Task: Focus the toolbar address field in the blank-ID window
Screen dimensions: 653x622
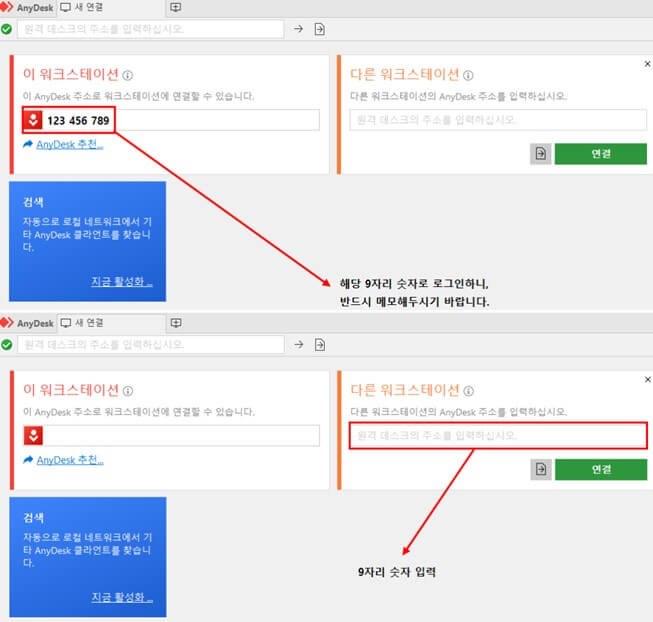Action: click(151, 345)
